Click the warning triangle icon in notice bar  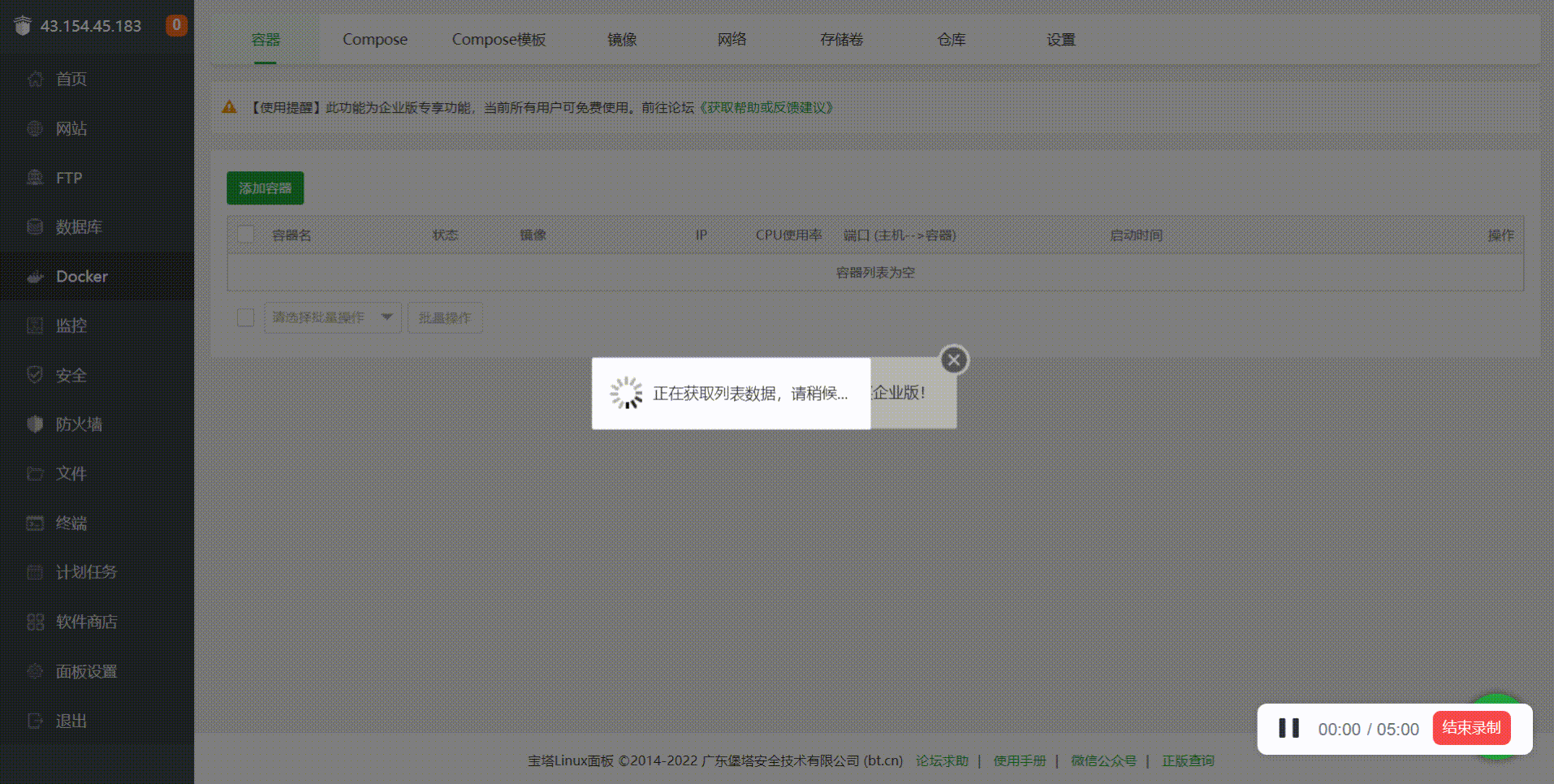click(230, 107)
